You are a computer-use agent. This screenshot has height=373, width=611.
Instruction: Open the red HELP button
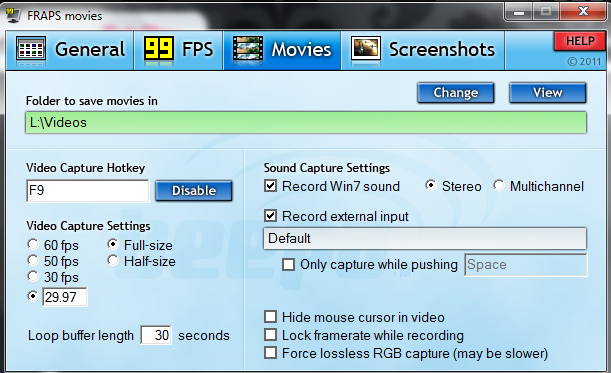tap(580, 41)
